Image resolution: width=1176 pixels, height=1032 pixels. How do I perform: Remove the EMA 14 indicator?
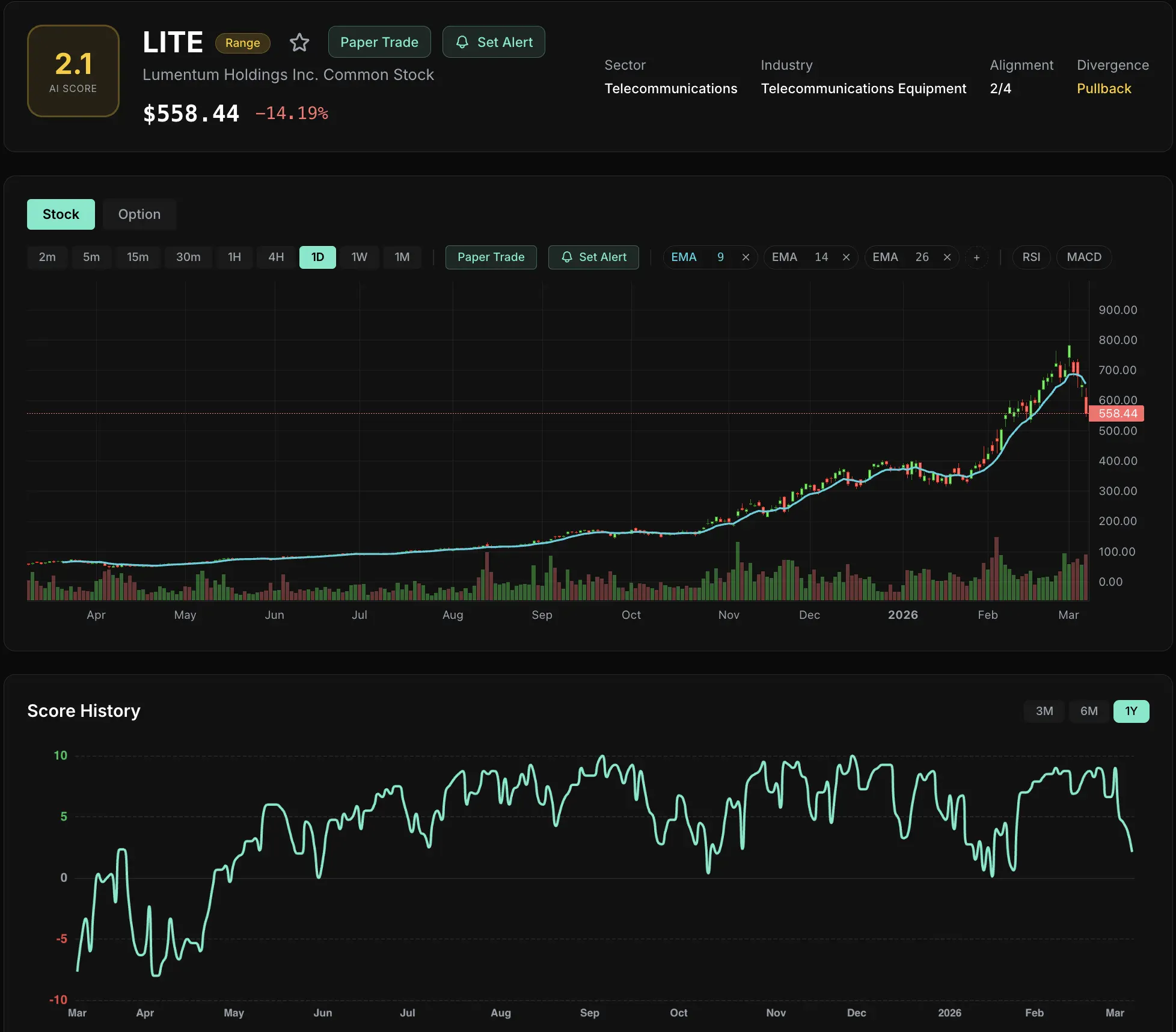coord(846,257)
